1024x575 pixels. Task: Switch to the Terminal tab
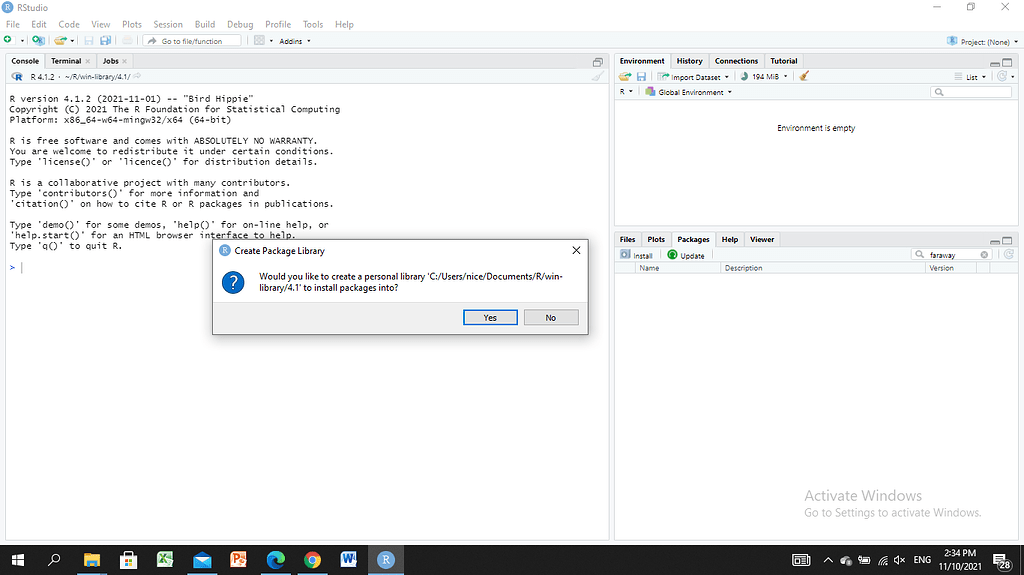(x=66, y=61)
